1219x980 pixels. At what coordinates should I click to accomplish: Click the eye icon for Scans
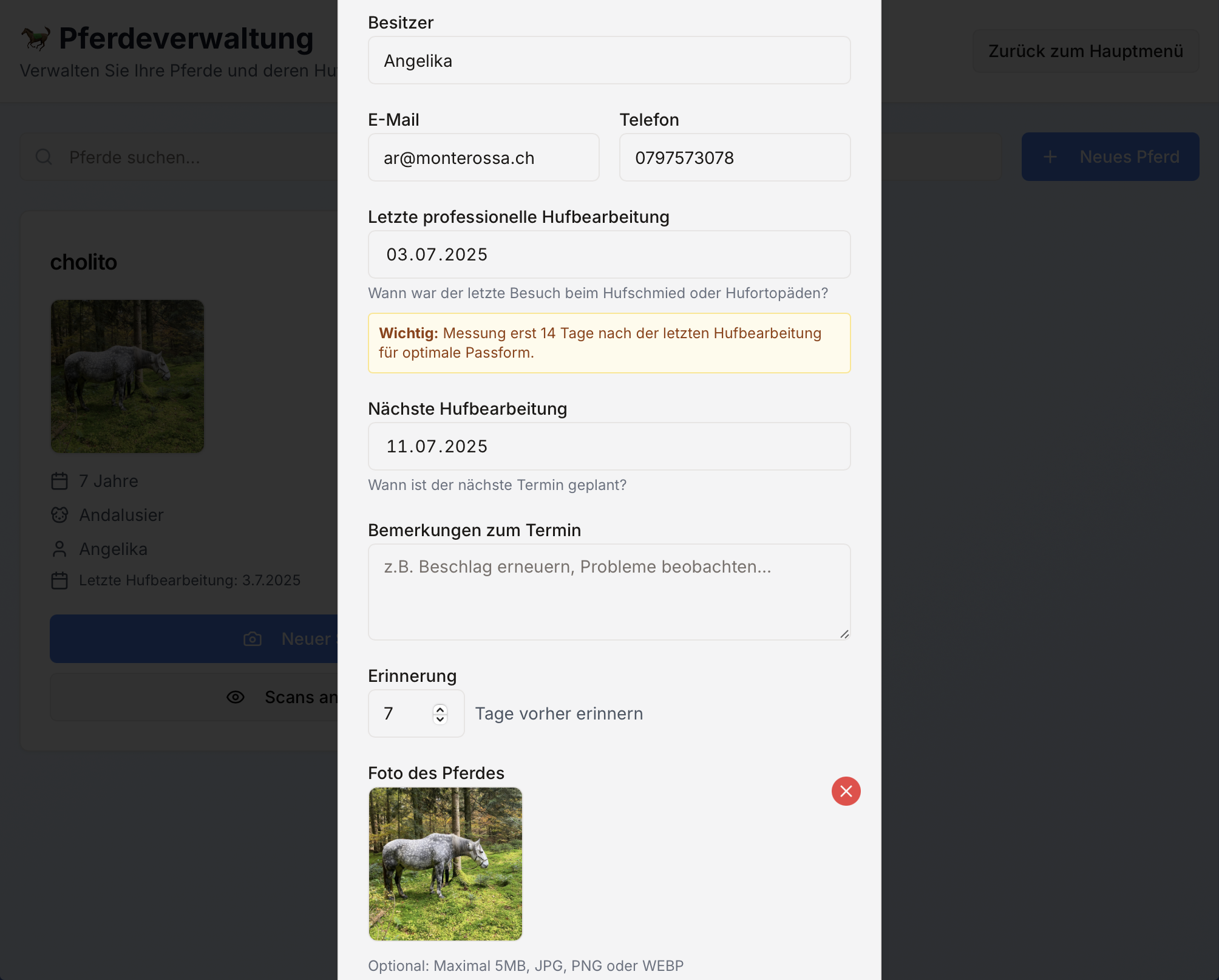pyautogui.click(x=236, y=697)
